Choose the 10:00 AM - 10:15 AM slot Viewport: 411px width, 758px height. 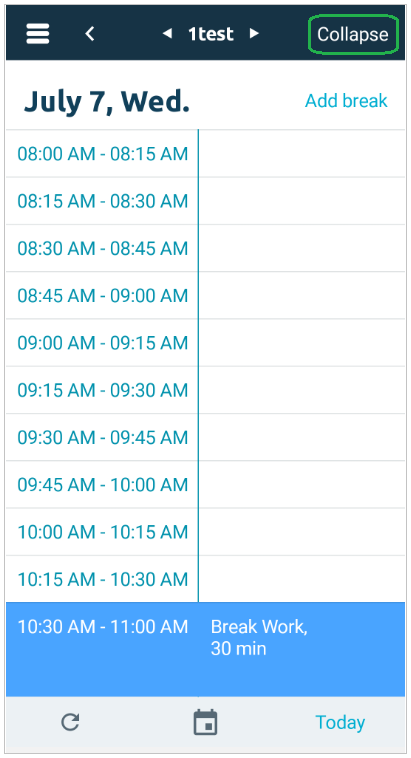click(206, 532)
